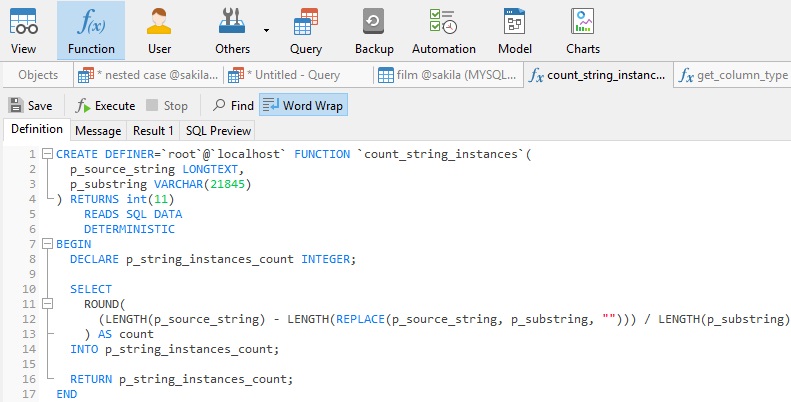The width and height of the screenshot is (791, 402).
Task: Switch to the nested case @sakila tab
Action: 148,75
